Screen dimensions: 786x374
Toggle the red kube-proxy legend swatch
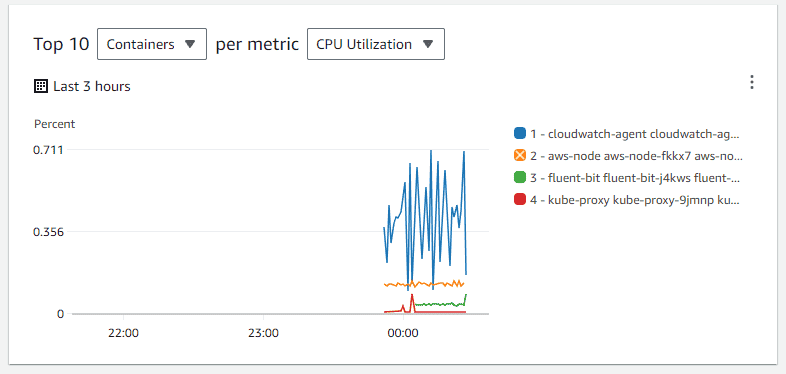click(x=520, y=200)
